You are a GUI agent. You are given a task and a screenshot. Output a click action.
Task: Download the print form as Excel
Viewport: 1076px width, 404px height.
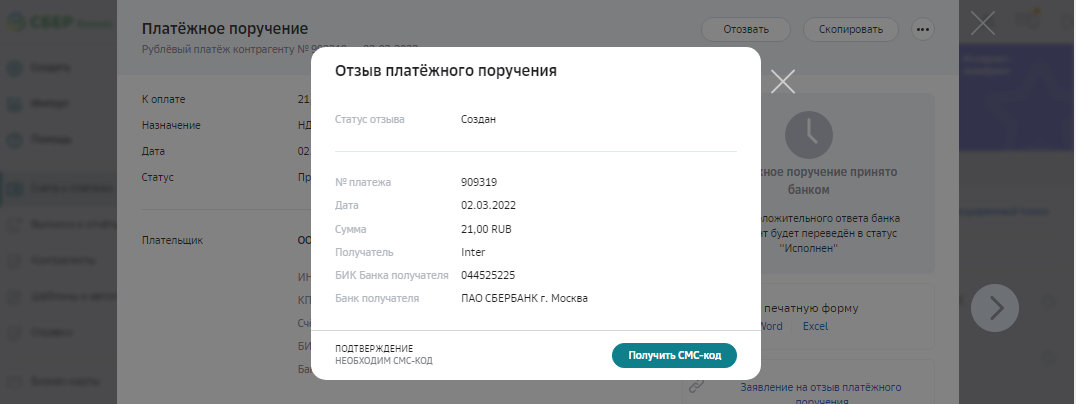click(x=815, y=326)
